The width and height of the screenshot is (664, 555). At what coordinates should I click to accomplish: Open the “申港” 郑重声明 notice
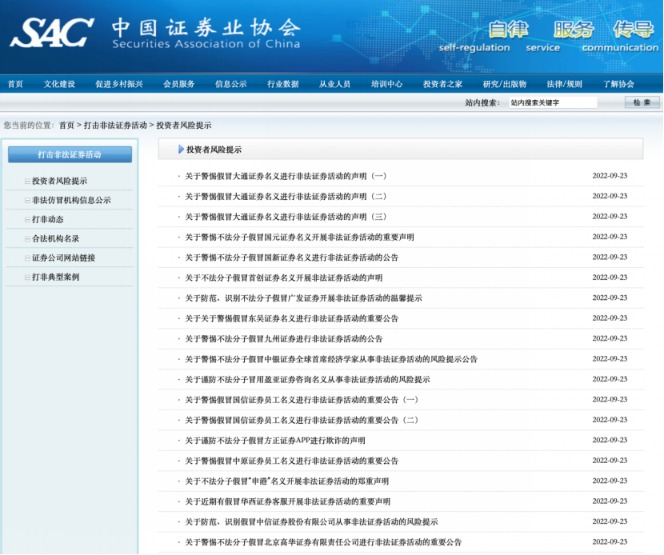(x=287, y=481)
